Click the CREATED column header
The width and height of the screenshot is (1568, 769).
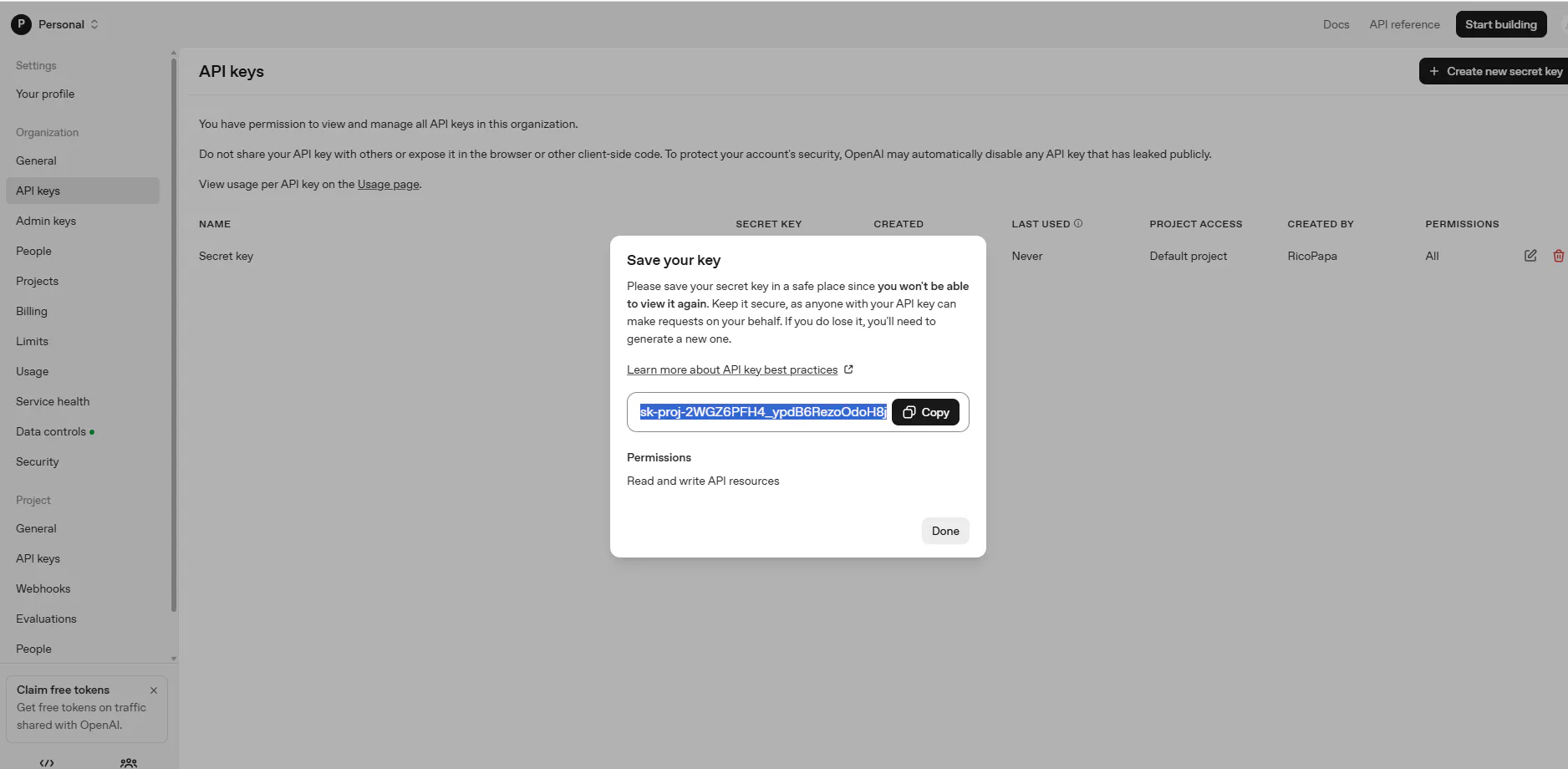[x=899, y=224]
